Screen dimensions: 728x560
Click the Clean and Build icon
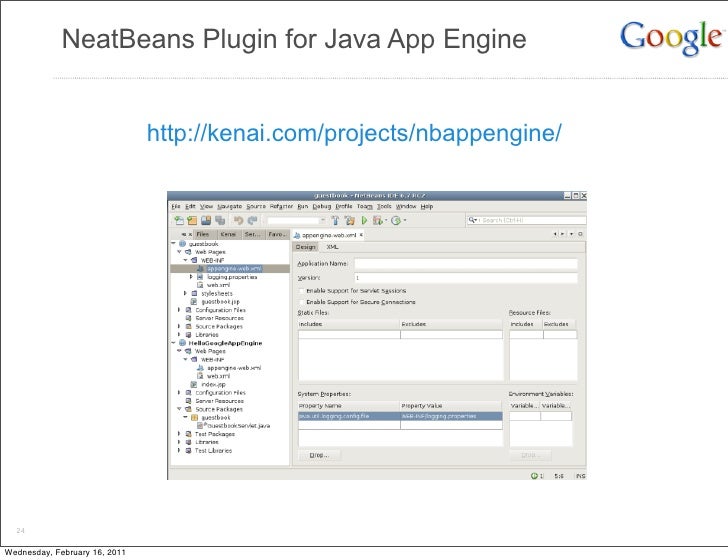pyautogui.click(x=350, y=221)
